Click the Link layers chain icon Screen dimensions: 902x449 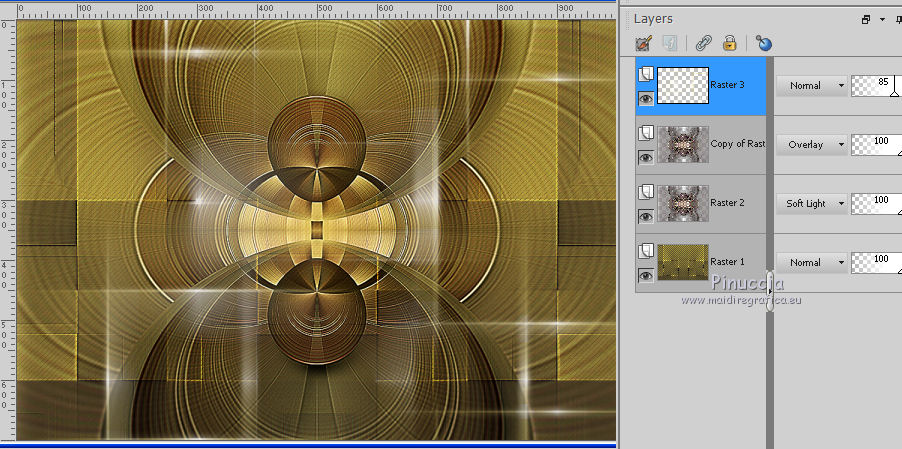click(x=703, y=43)
